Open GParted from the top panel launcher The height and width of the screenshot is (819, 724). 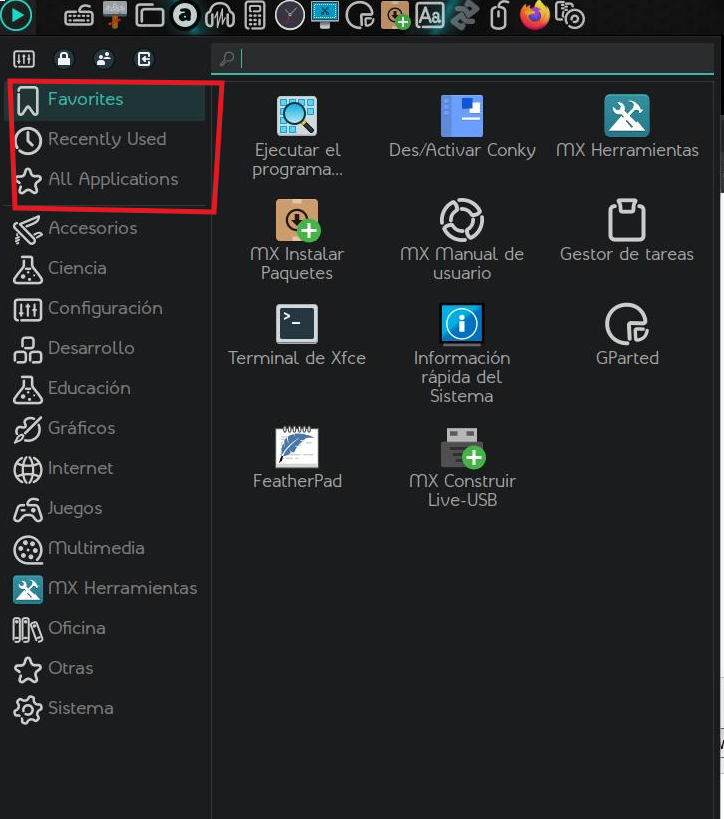click(x=360, y=15)
